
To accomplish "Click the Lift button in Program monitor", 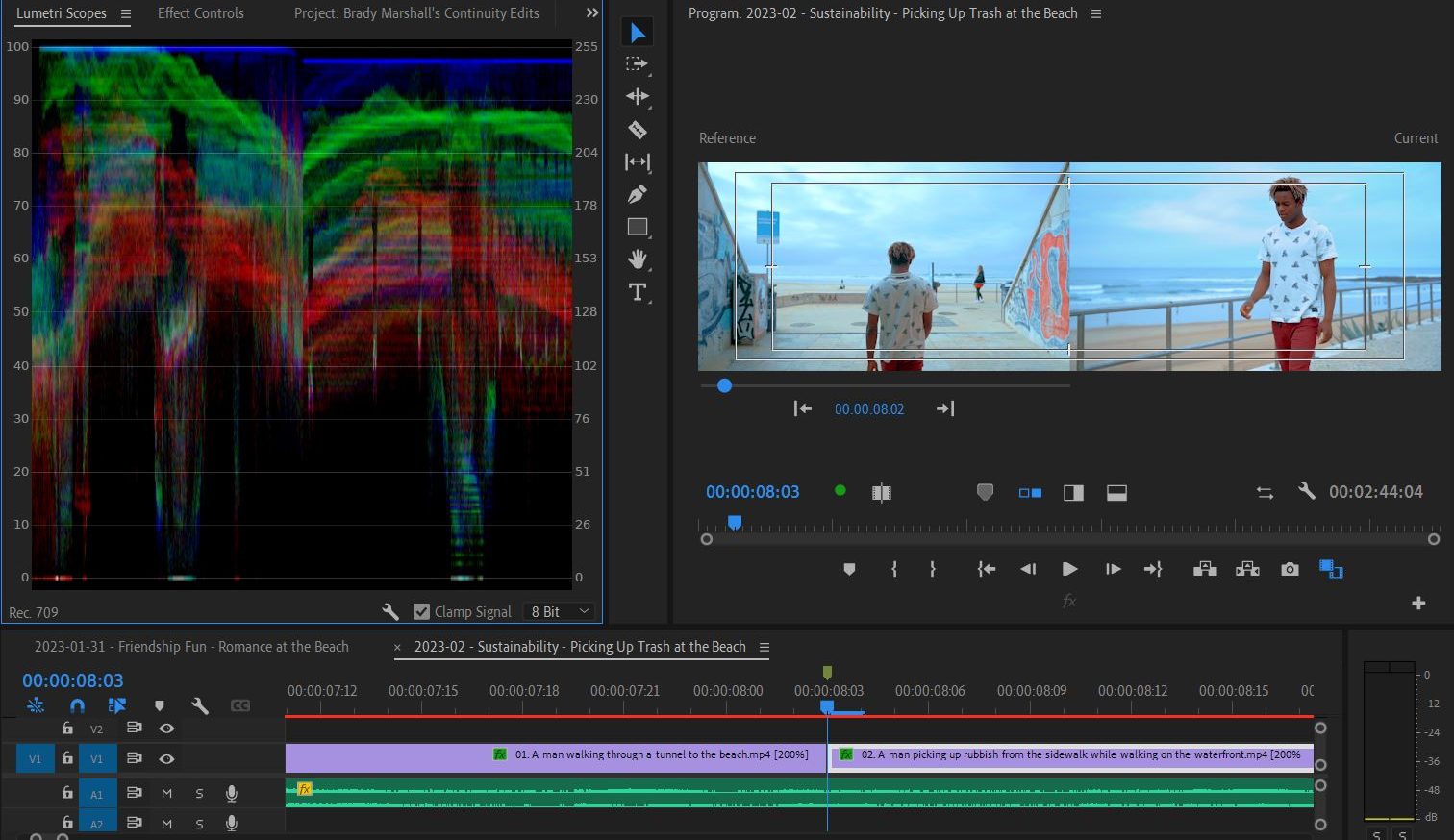I will click(x=1205, y=570).
